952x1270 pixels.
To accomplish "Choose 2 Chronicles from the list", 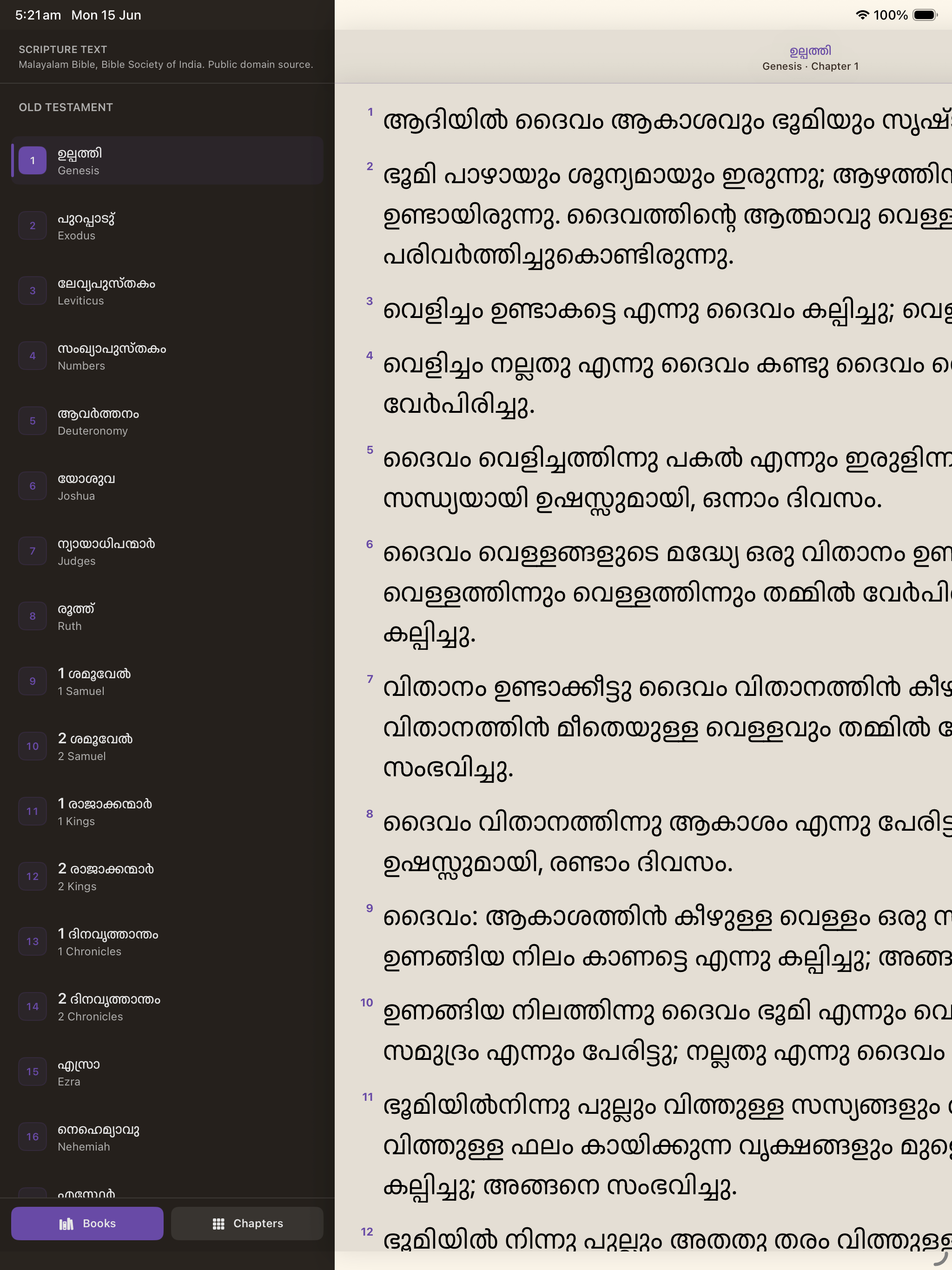I will pos(167,1006).
